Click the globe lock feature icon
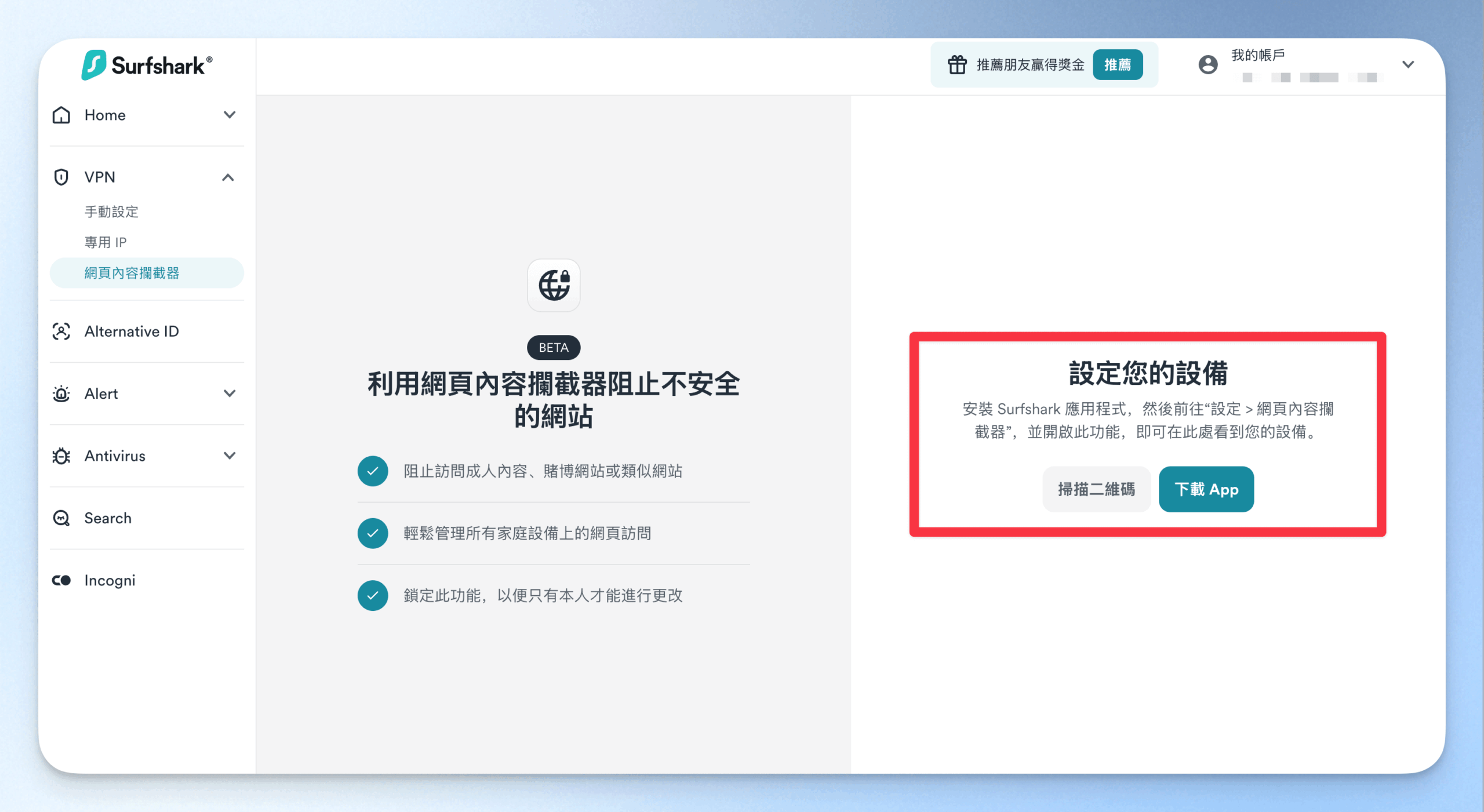 tap(554, 285)
